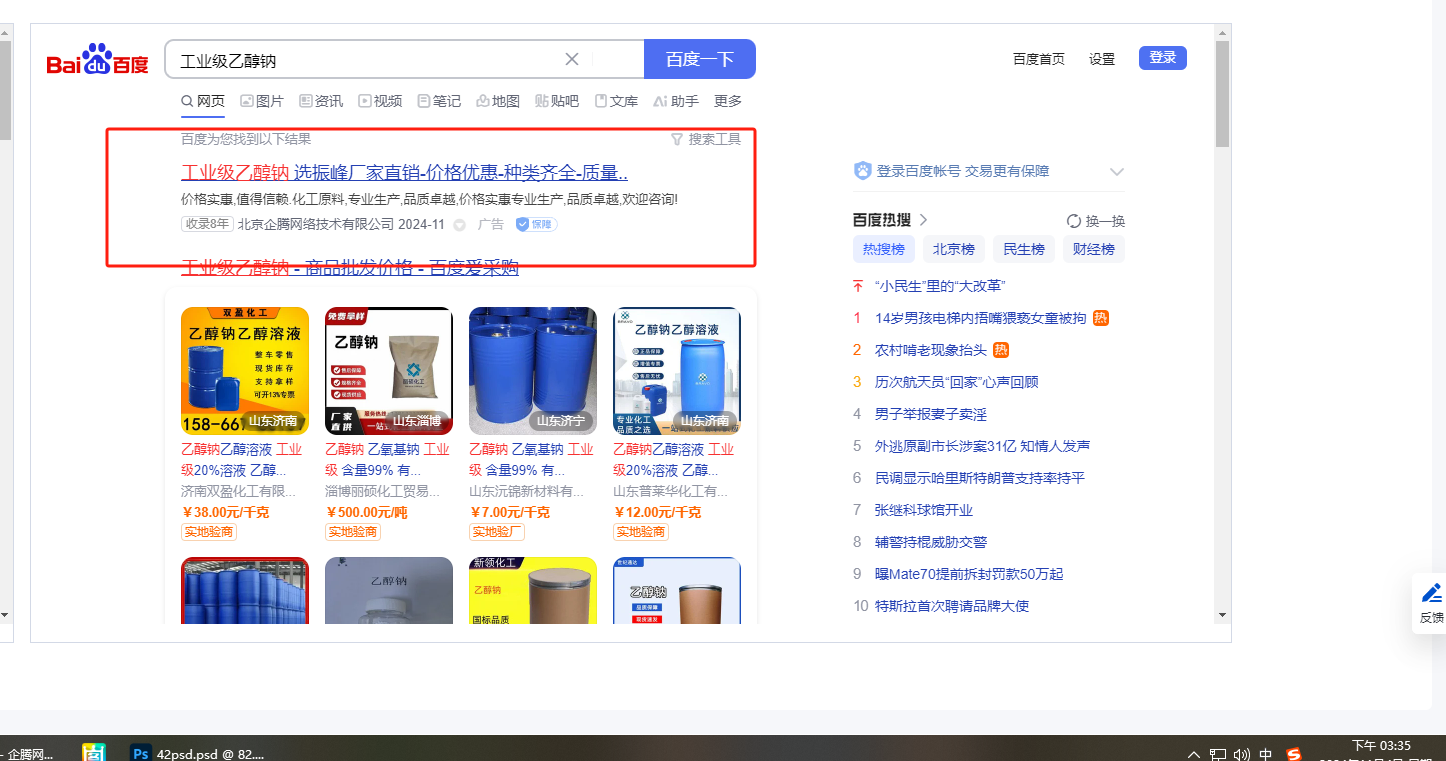Screen dimensions: 1446x761
Task: Click 淄博丽硕化工贸易 supplier name
Action: 383,491
